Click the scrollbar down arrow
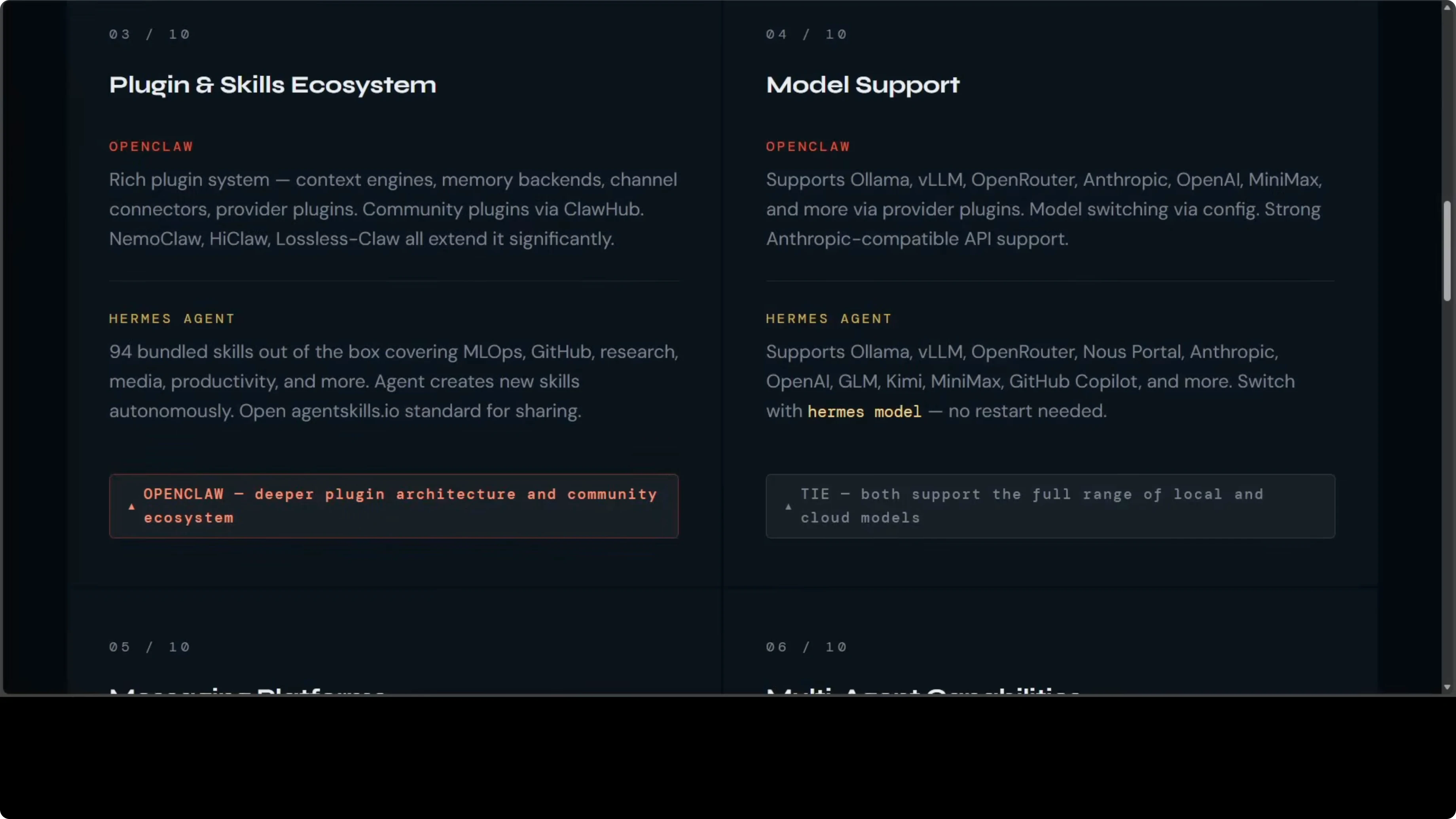Viewport: 1456px width, 819px height. 1447,687
